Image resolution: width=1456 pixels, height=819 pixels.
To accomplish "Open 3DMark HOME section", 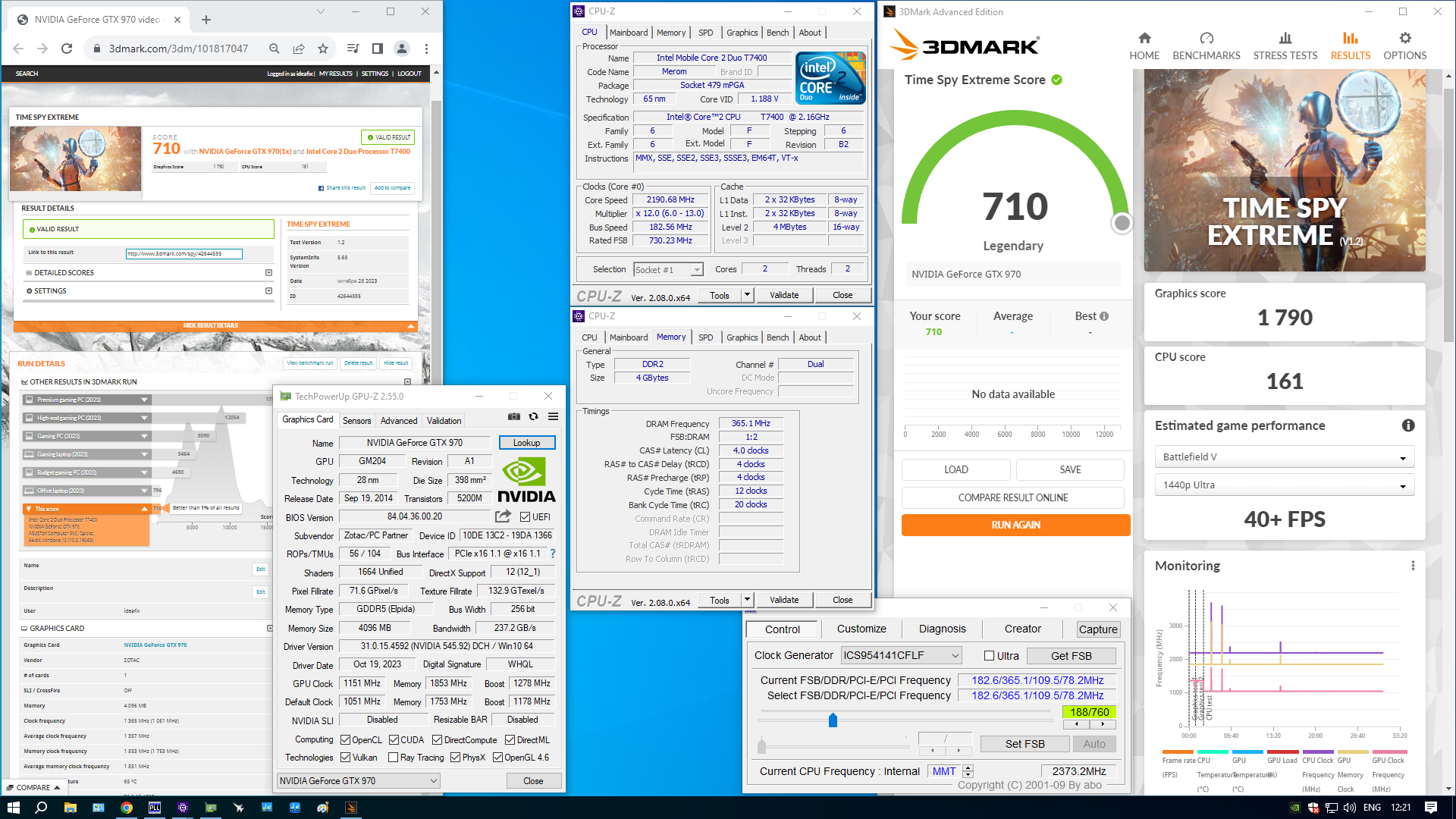I will tap(1144, 46).
